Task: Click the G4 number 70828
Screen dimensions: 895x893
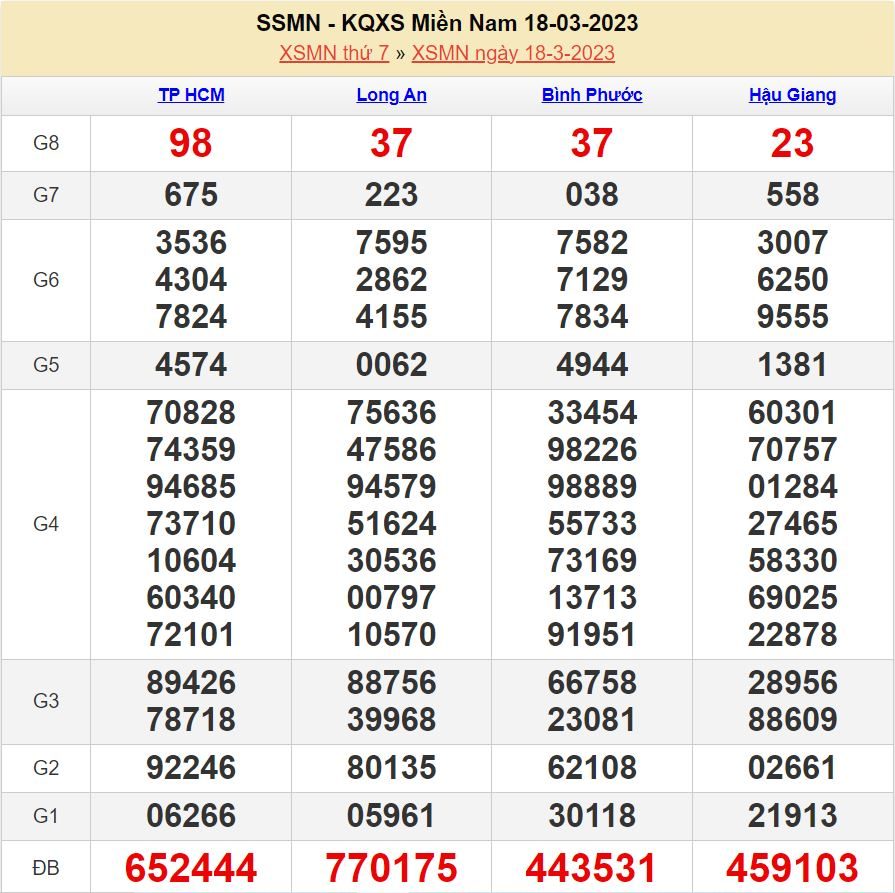Action: (191, 413)
